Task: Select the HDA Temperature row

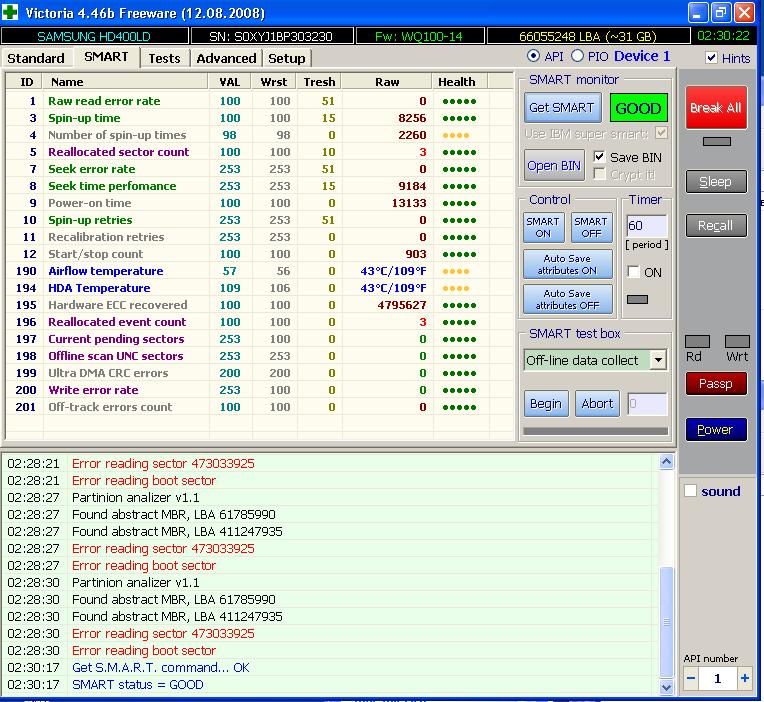Action: click(x=259, y=288)
